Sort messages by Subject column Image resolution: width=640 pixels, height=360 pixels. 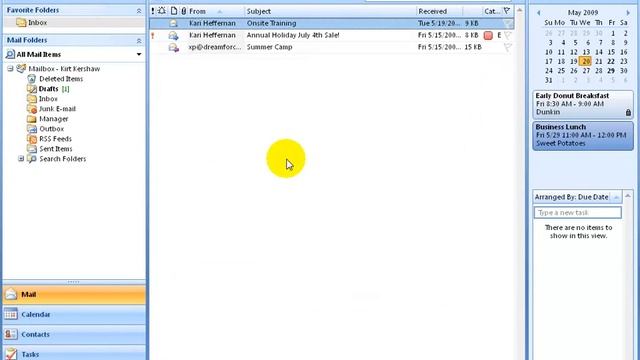(x=330, y=11)
